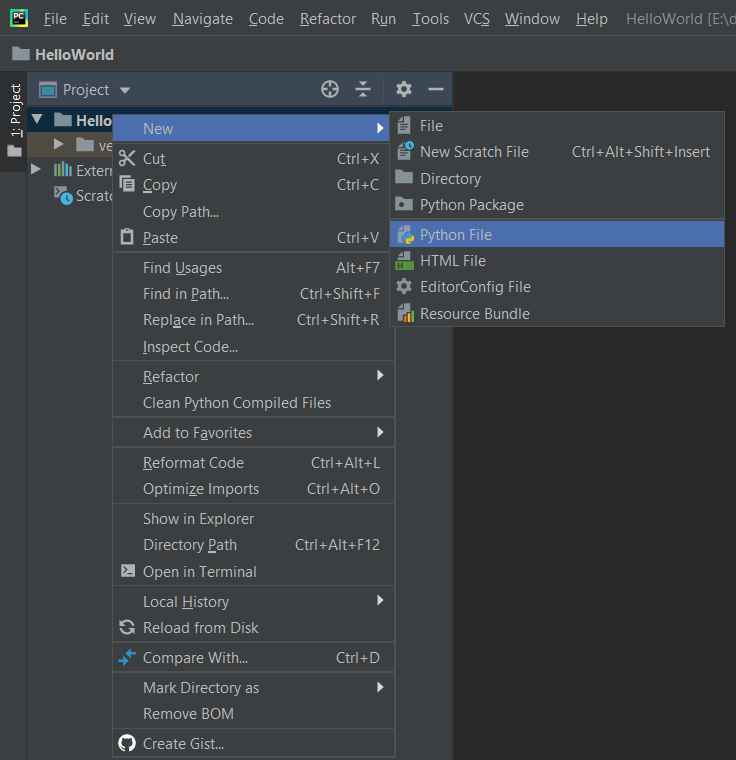Click the PyCharm logo icon
The width and height of the screenshot is (736, 760).
(x=19, y=18)
